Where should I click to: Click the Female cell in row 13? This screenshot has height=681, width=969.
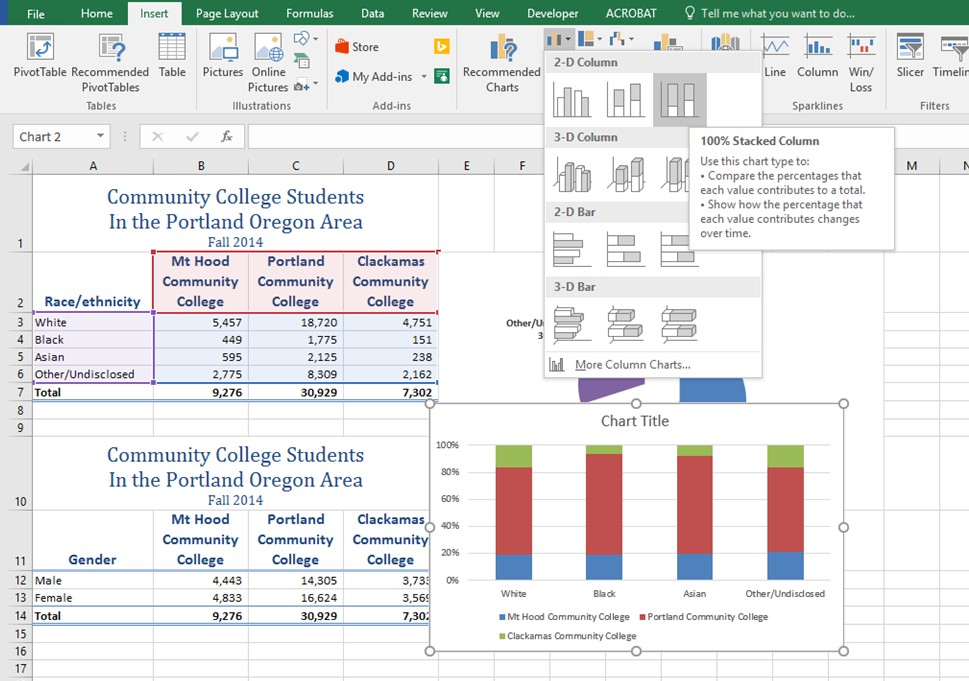pos(93,598)
